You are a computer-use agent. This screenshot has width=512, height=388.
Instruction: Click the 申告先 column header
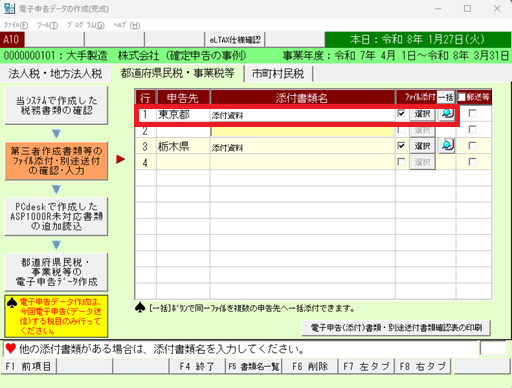(x=183, y=98)
